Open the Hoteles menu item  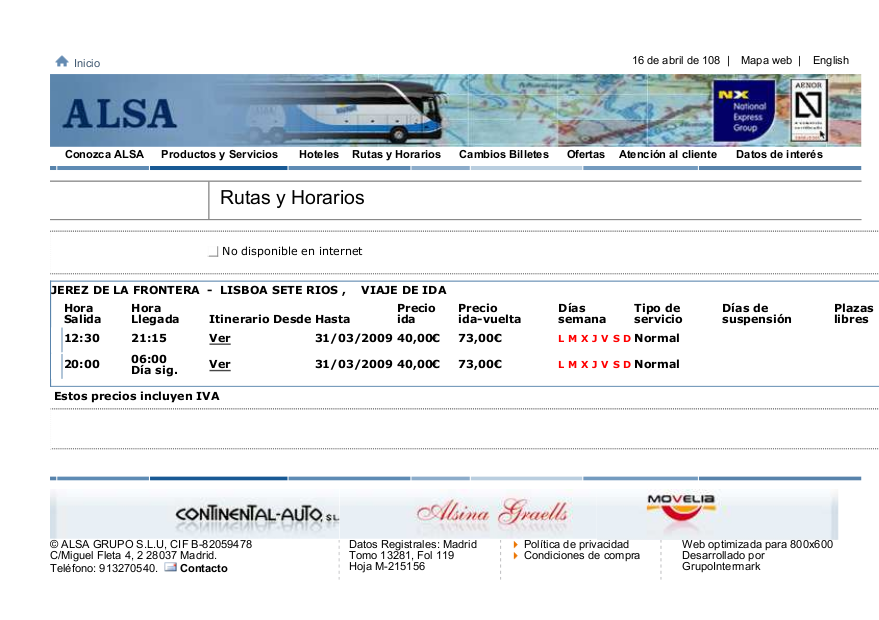318,155
